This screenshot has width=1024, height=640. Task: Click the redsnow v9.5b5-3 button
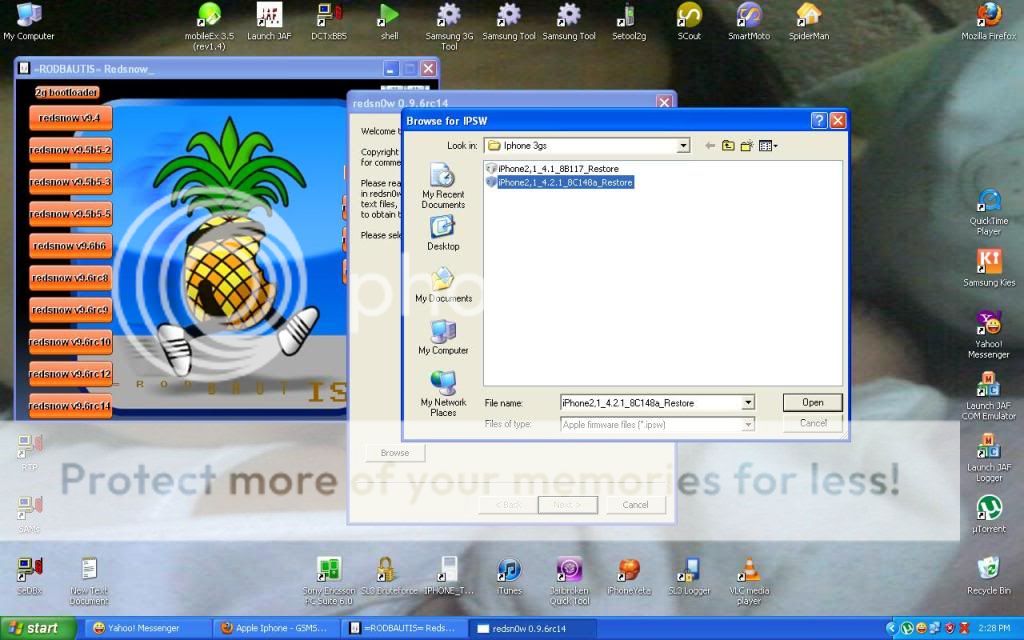[x=70, y=182]
